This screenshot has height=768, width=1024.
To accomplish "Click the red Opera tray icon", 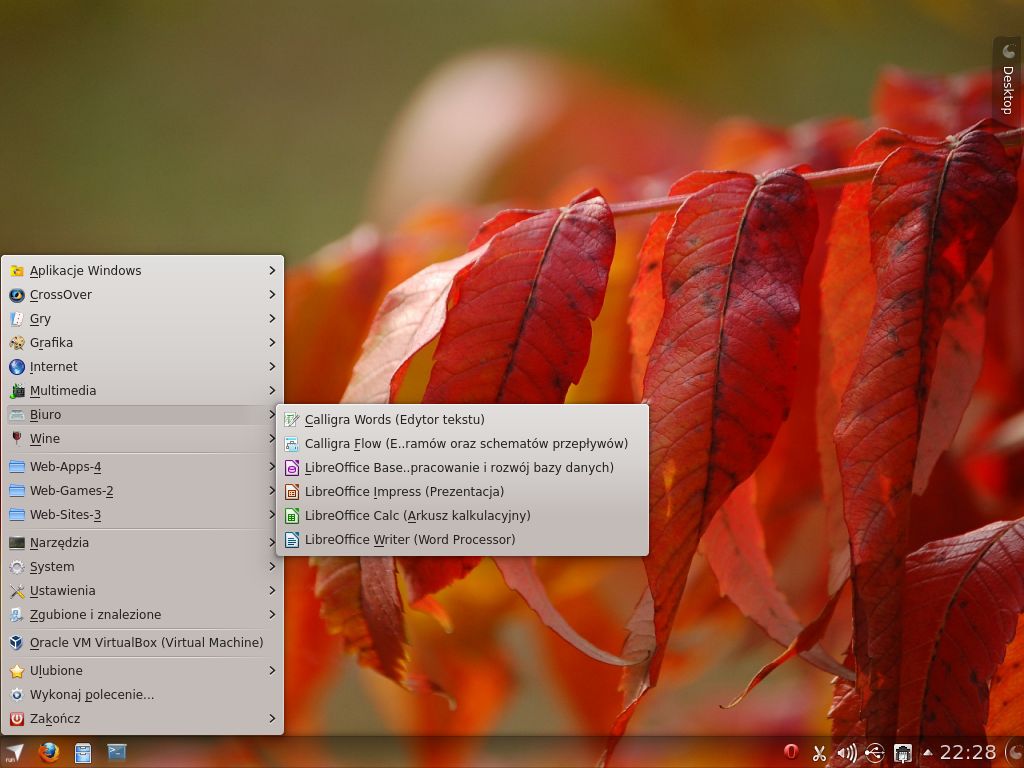I will click(x=791, y=752).
